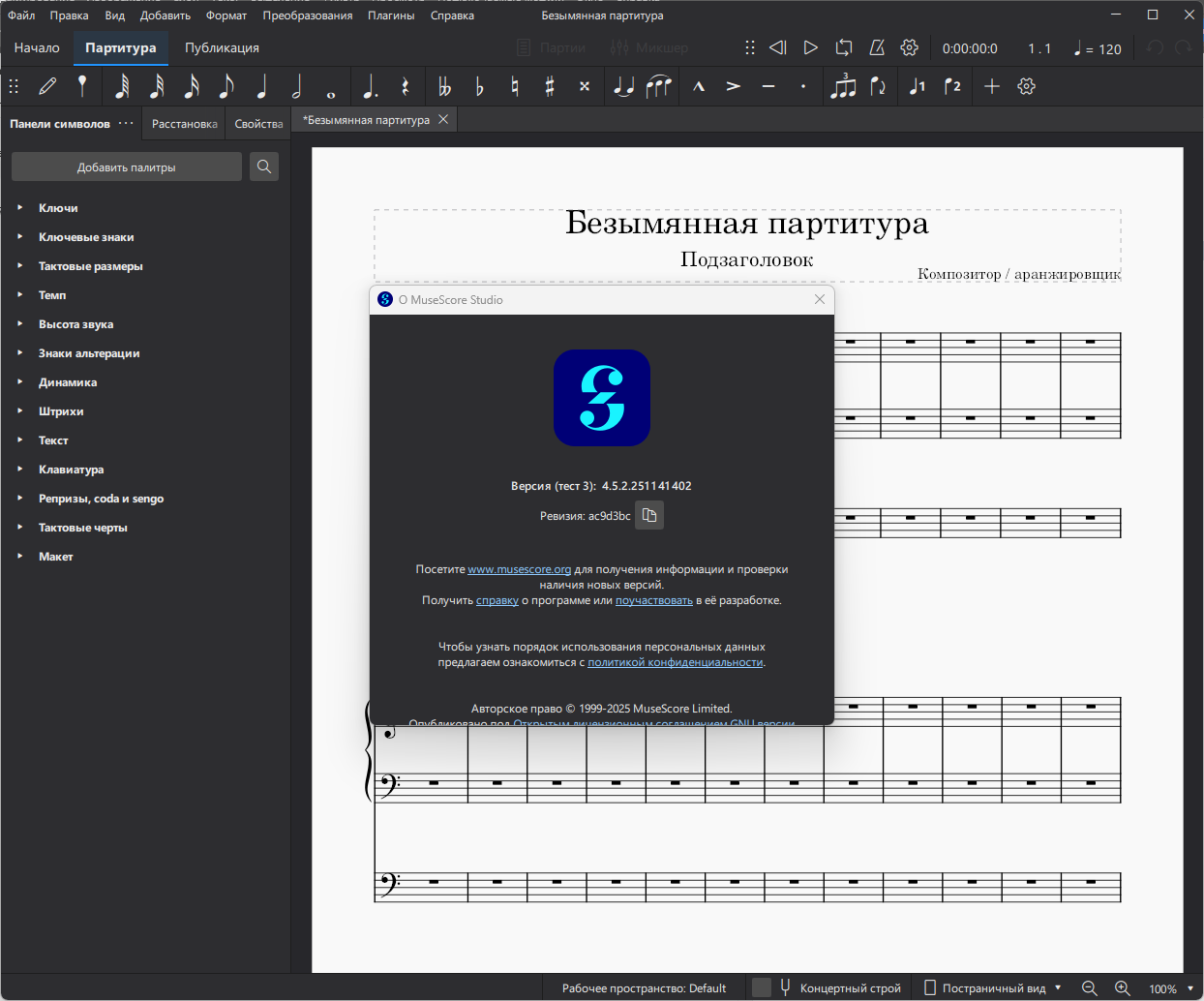Expand the Динамика palette
This screenshot has width=1204, height=1001.
[19, 381]
